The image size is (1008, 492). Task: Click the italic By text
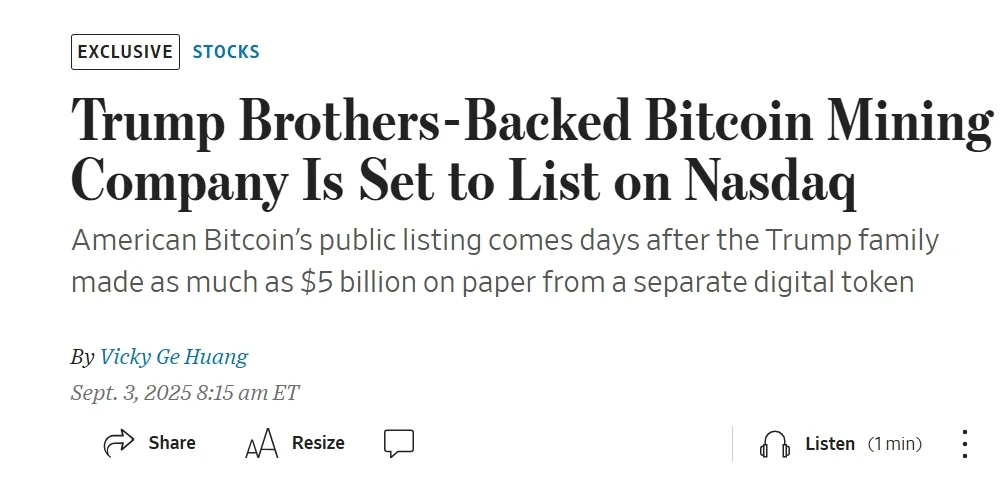coord(82,357)
